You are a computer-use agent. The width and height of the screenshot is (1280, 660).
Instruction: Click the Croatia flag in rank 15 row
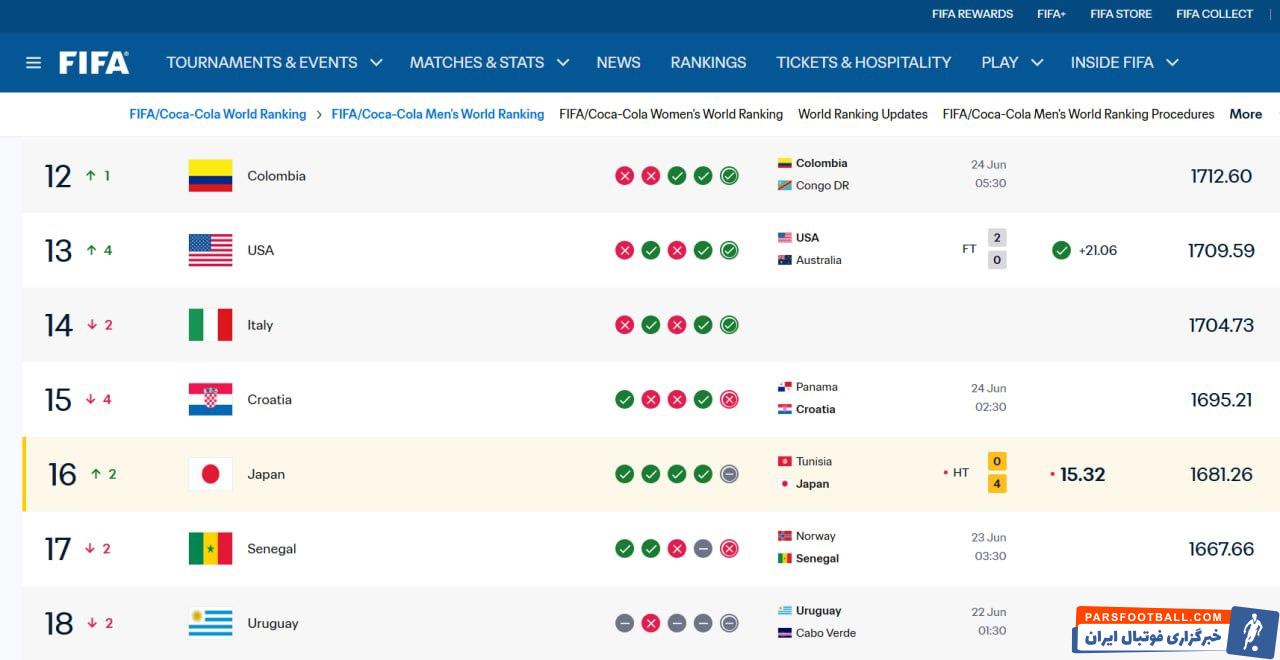tap(210, 400)
